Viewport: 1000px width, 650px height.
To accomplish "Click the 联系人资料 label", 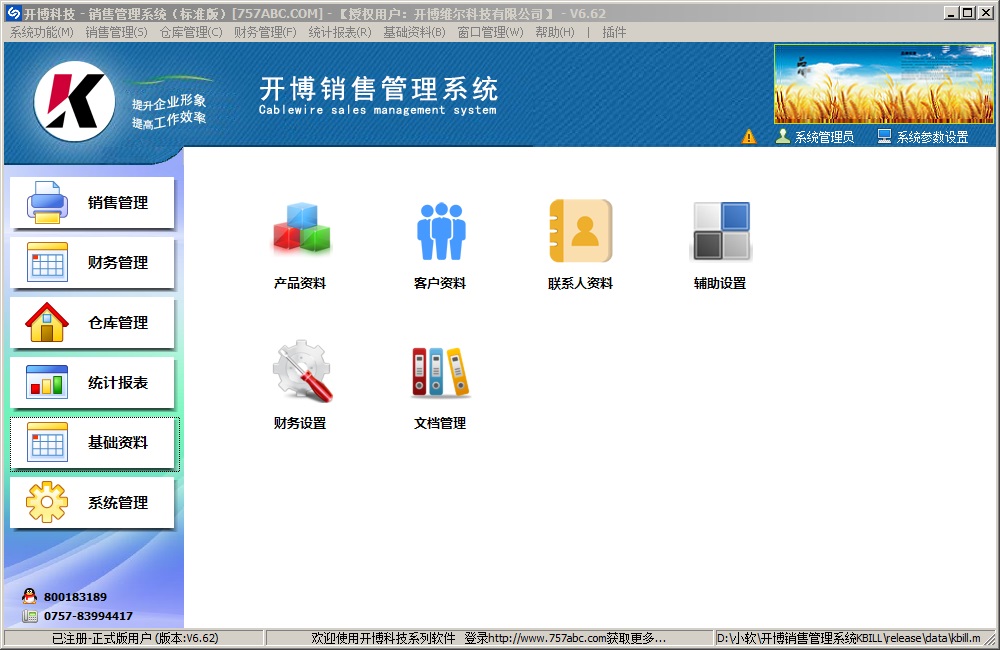I will tap(580, 283).
